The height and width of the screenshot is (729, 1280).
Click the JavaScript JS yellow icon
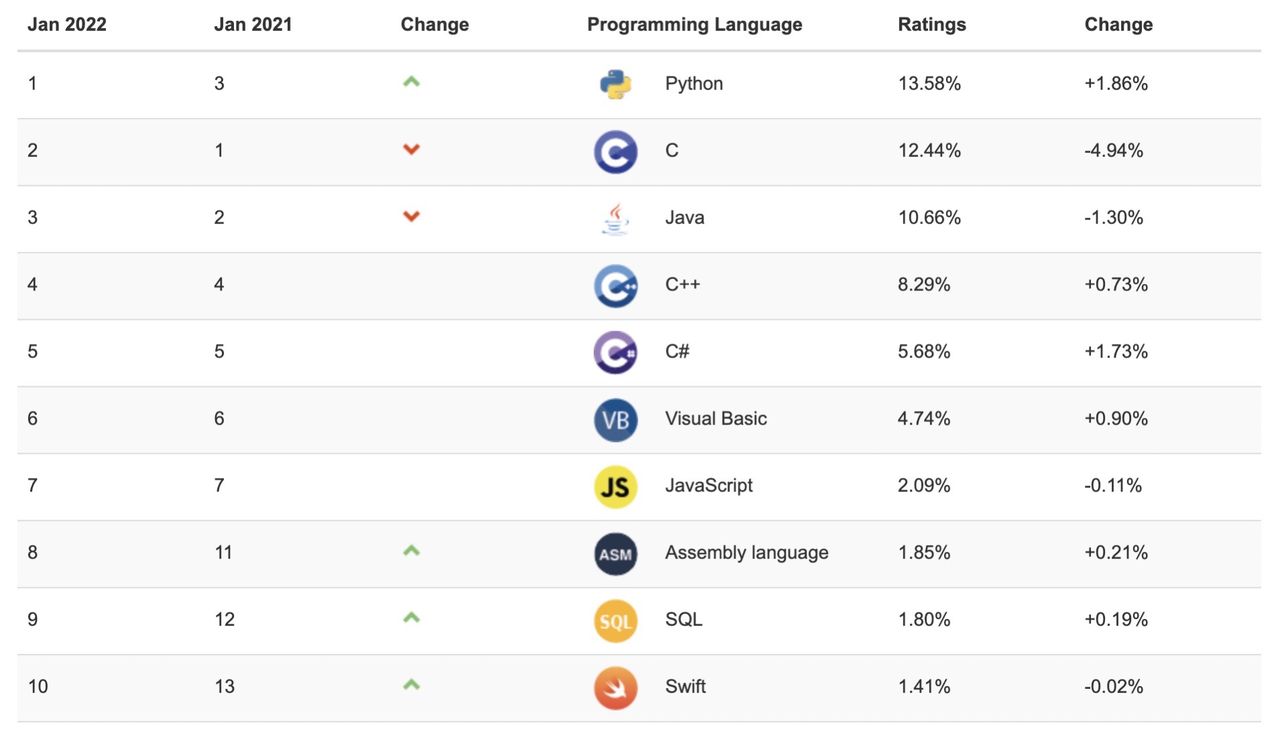615,487
